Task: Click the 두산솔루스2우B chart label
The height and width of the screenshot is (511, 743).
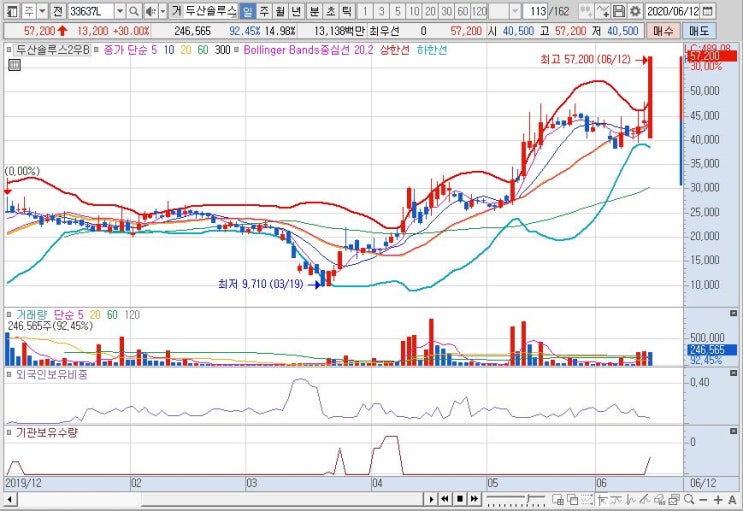Action: [52, 50]
